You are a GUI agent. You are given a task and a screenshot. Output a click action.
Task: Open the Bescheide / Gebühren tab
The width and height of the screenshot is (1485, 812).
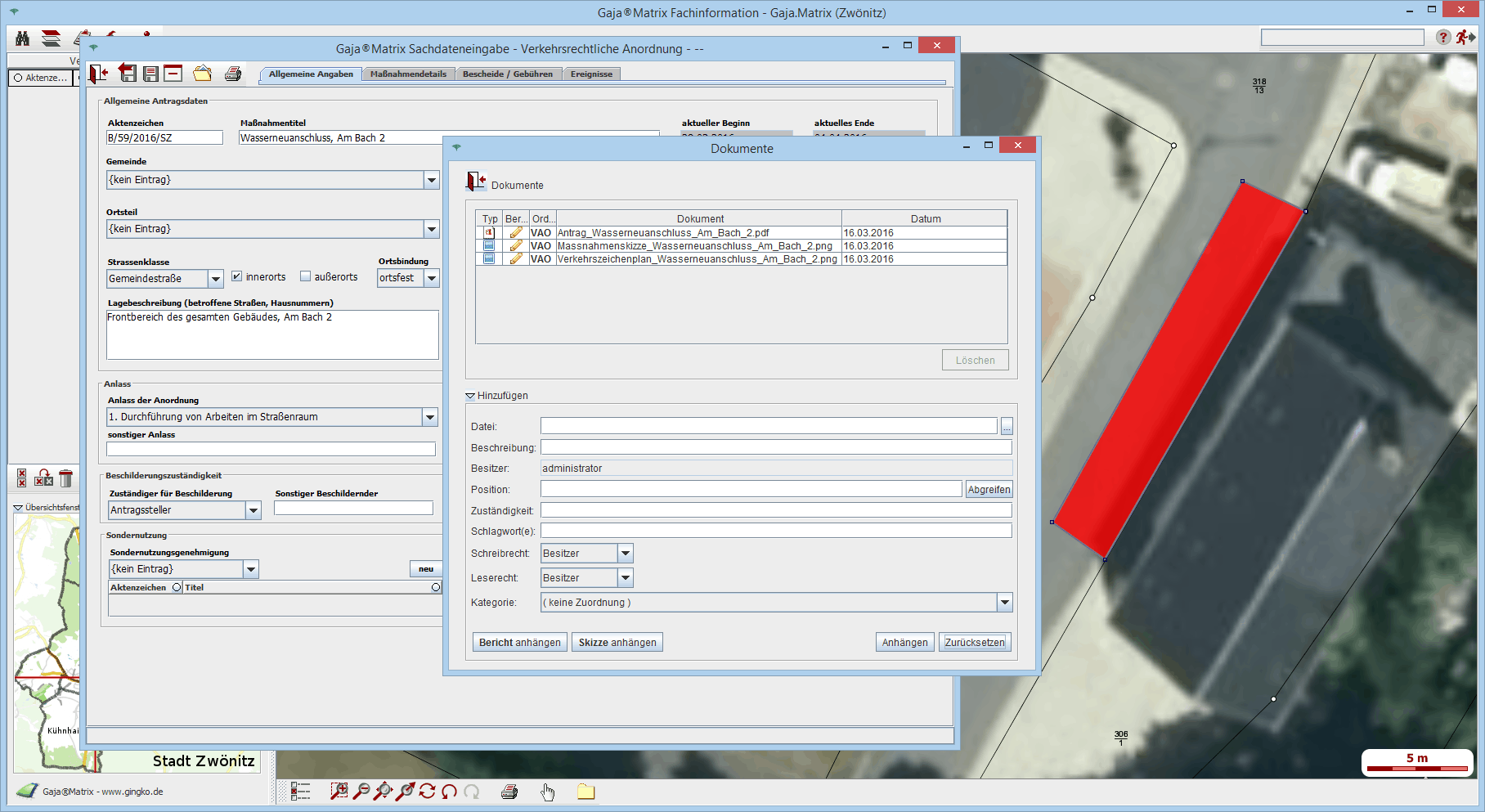pos(507,74)
